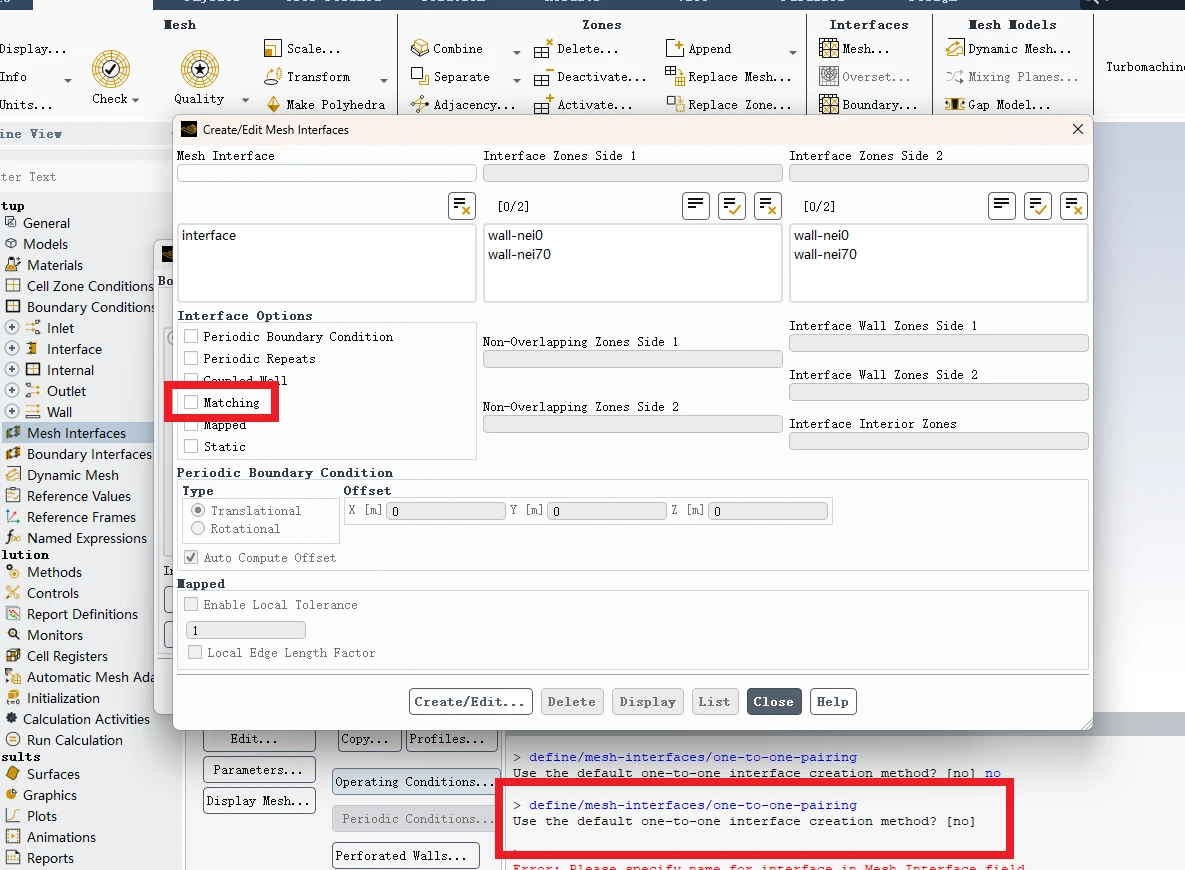Open the Append dropdown arrow
1185x870 pixels.
[x=793, y=53]
